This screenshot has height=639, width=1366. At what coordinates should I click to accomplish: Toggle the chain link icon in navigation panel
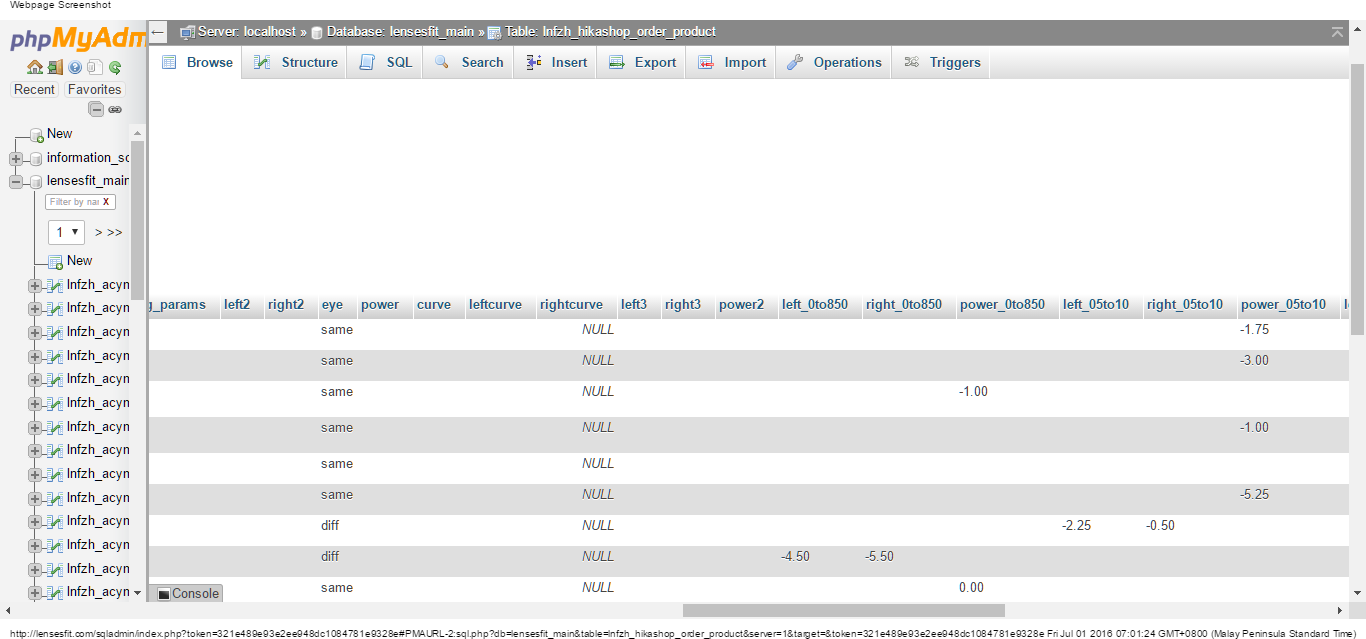115,110
